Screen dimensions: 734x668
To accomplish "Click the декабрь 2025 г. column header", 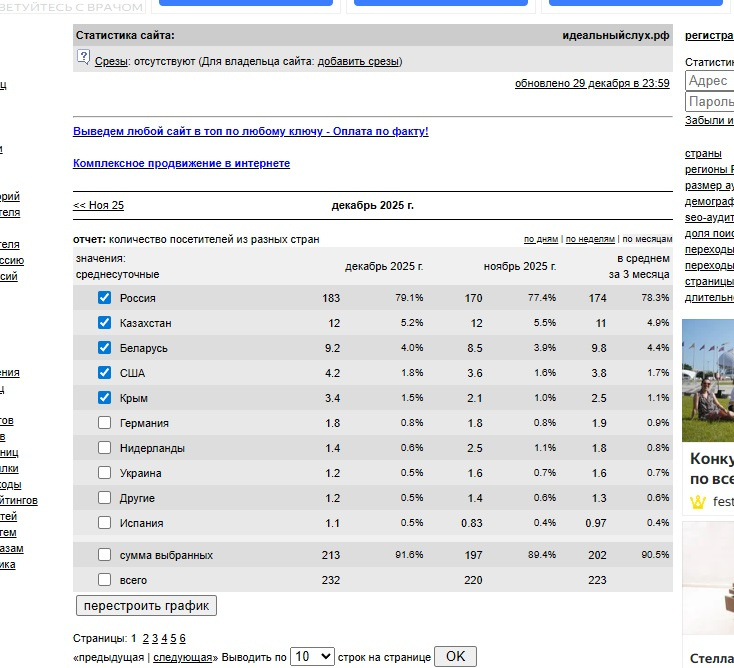I will pos(384,266).
